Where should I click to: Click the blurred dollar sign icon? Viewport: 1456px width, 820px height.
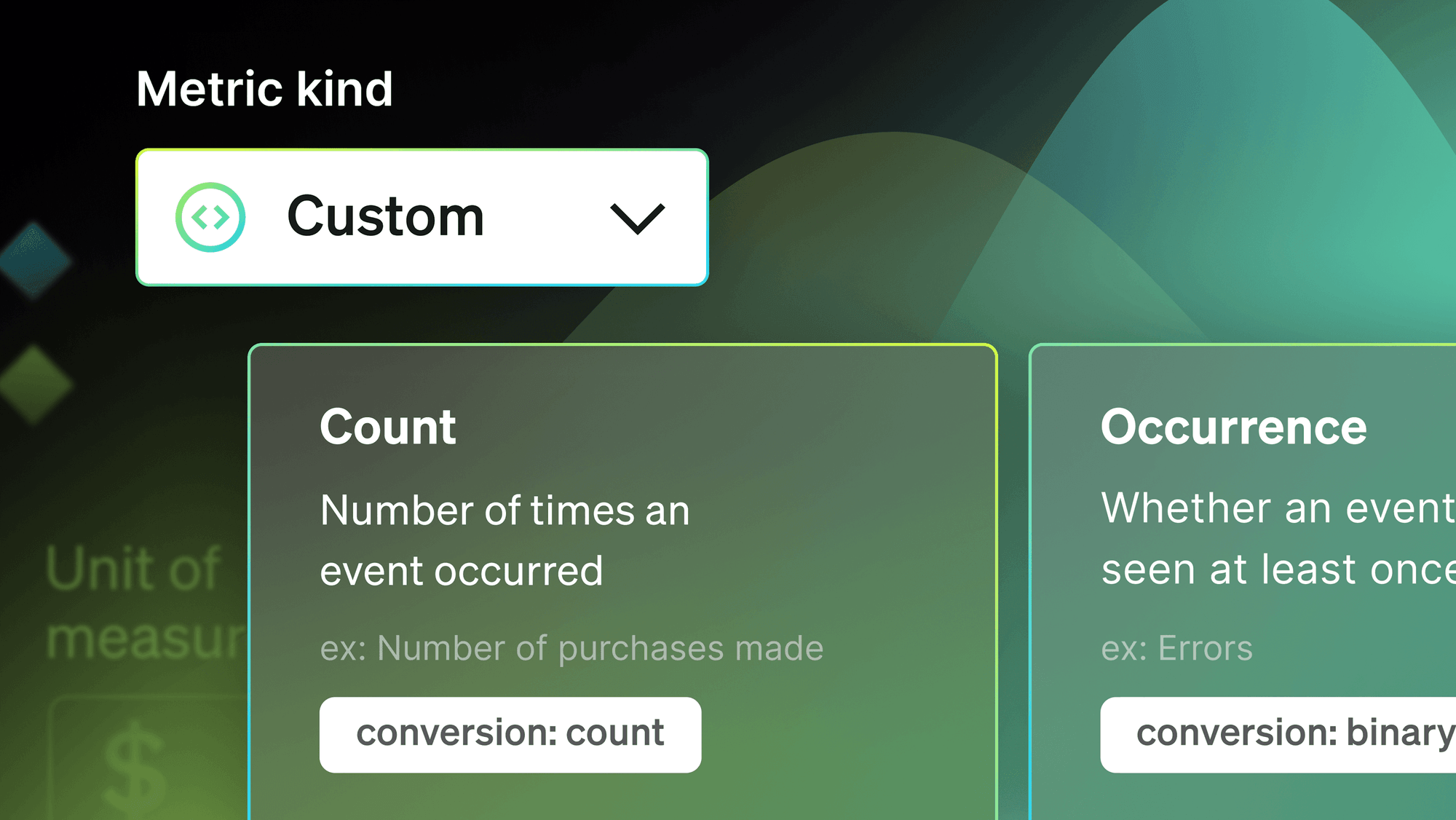click(135, 768)
